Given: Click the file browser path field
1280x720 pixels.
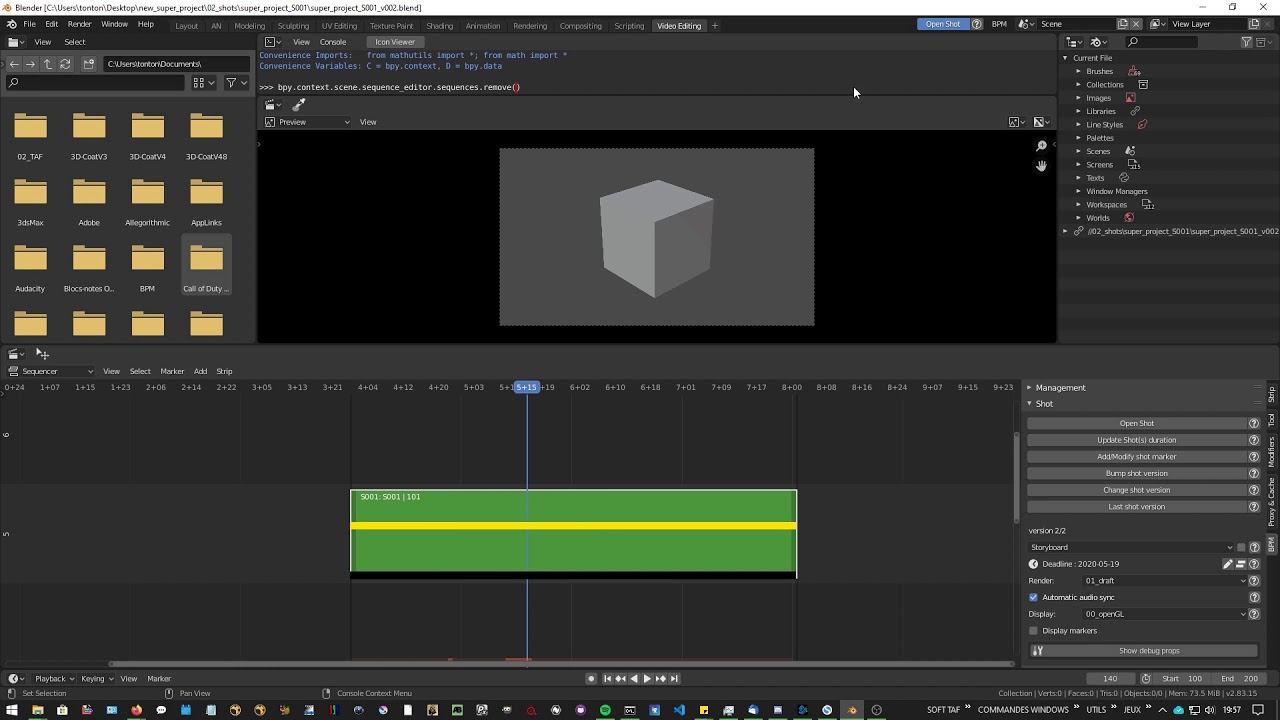Looking at the screenshot, I should pyautogui.click(x=176, y=64).
